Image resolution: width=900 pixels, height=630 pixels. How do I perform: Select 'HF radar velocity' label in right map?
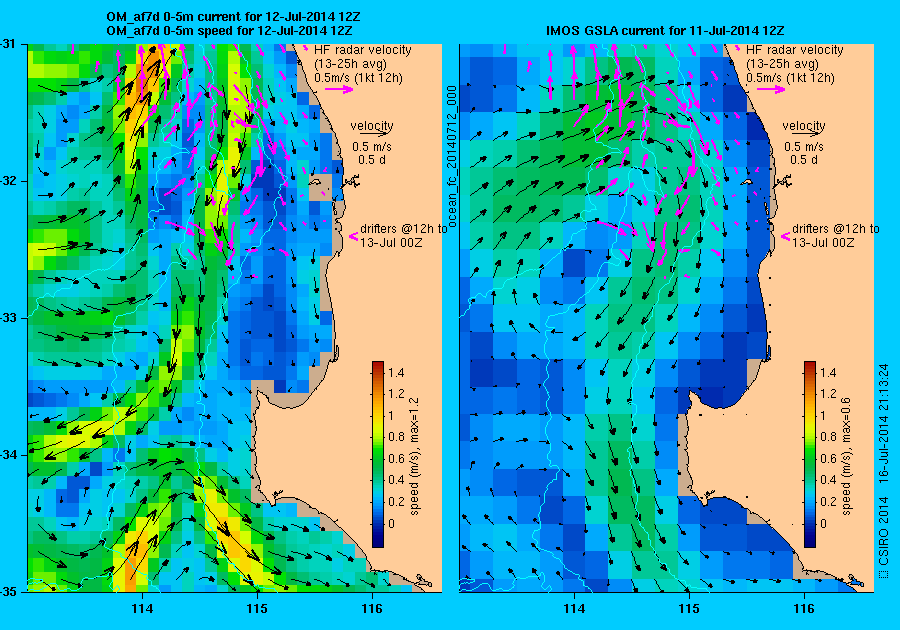[795, 50]
